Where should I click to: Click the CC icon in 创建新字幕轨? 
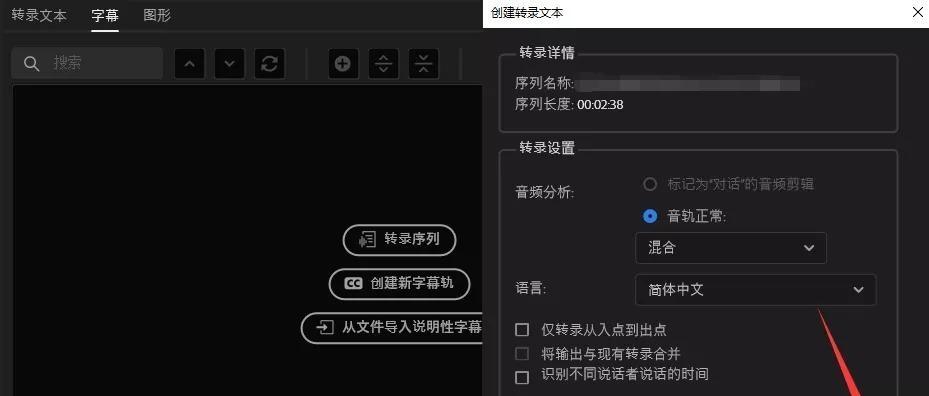coord(353,284)
